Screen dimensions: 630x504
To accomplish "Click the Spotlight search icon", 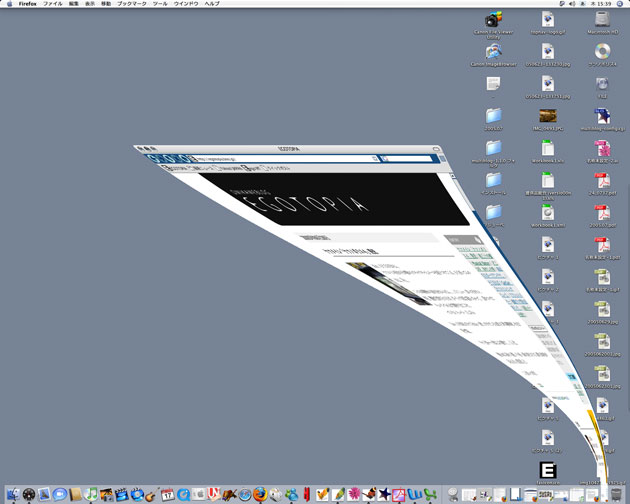I will click(x=621, y=4).
